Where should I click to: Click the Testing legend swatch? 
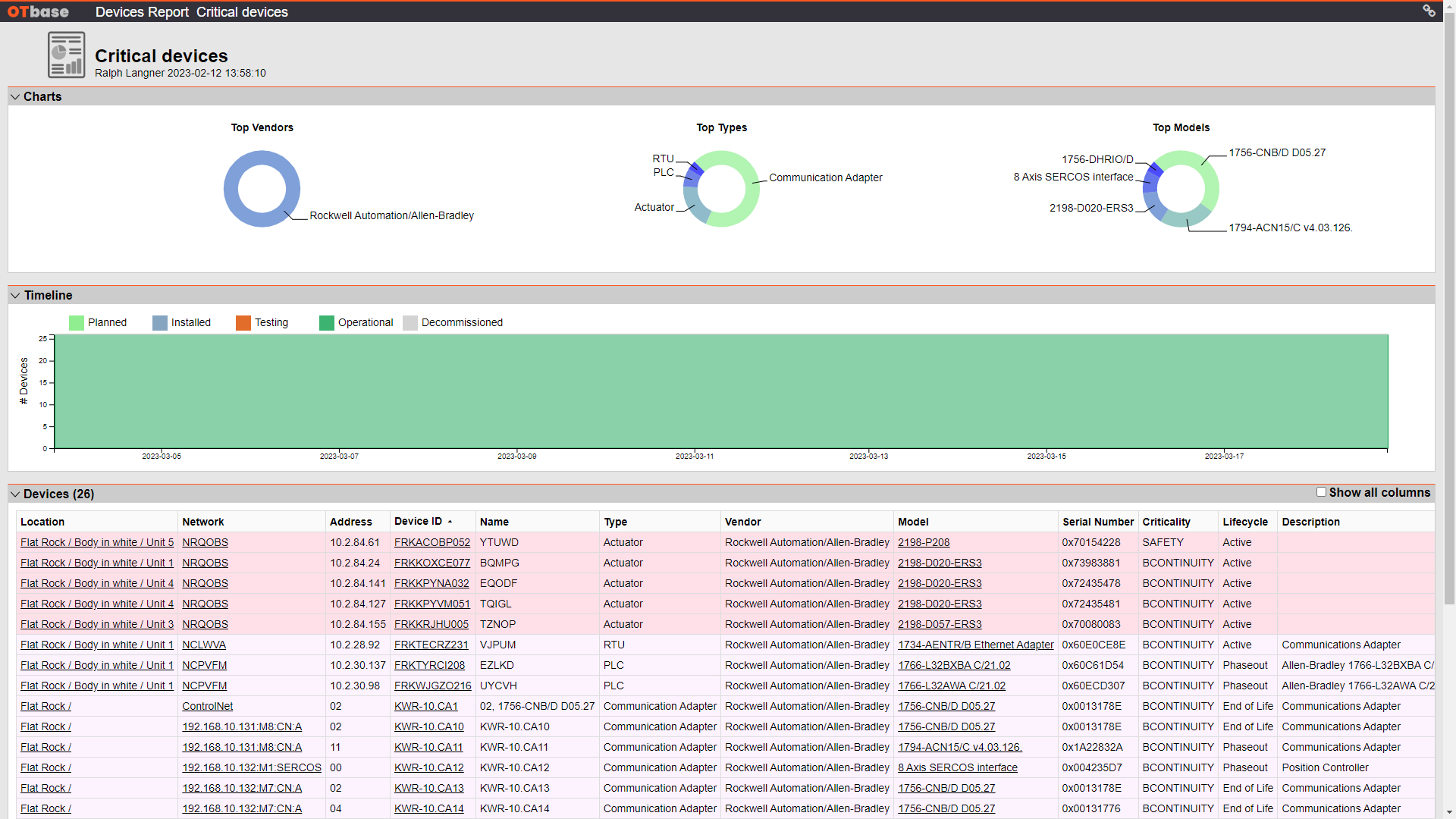(243, 323)
